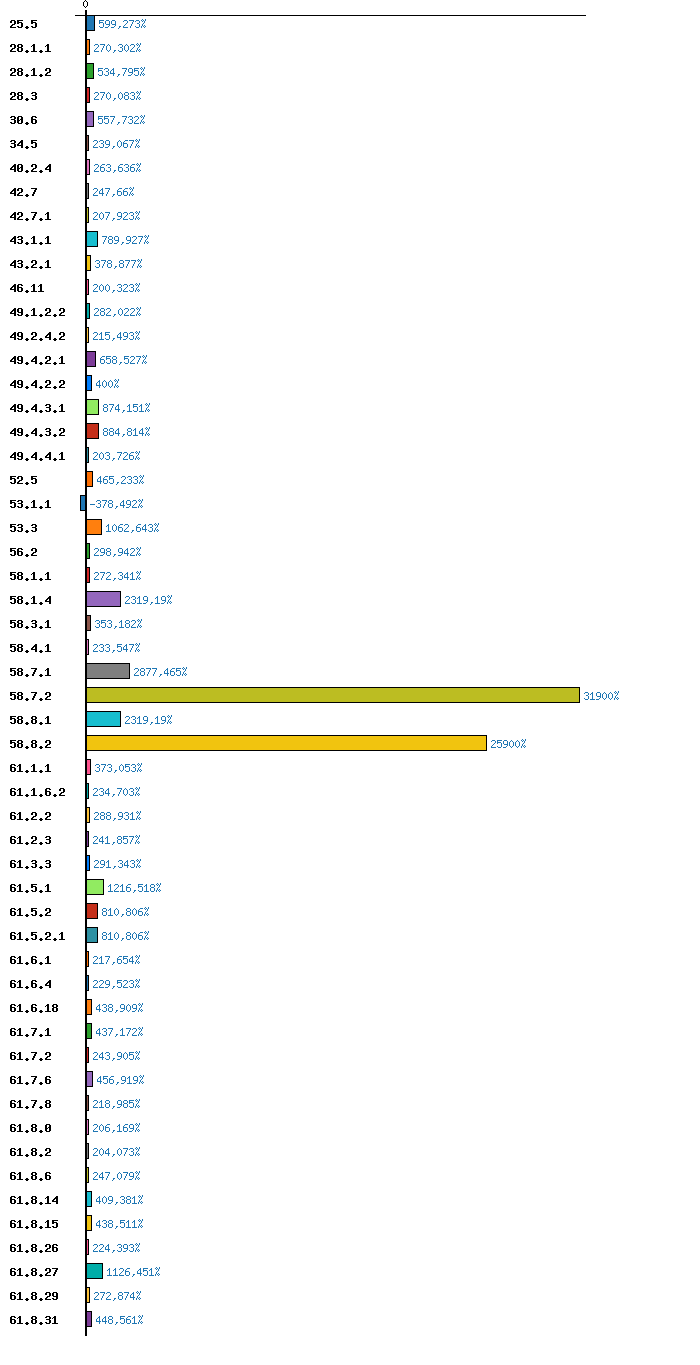Click the 31900% value label
The image size is (700, 1365).
(601, 696)
